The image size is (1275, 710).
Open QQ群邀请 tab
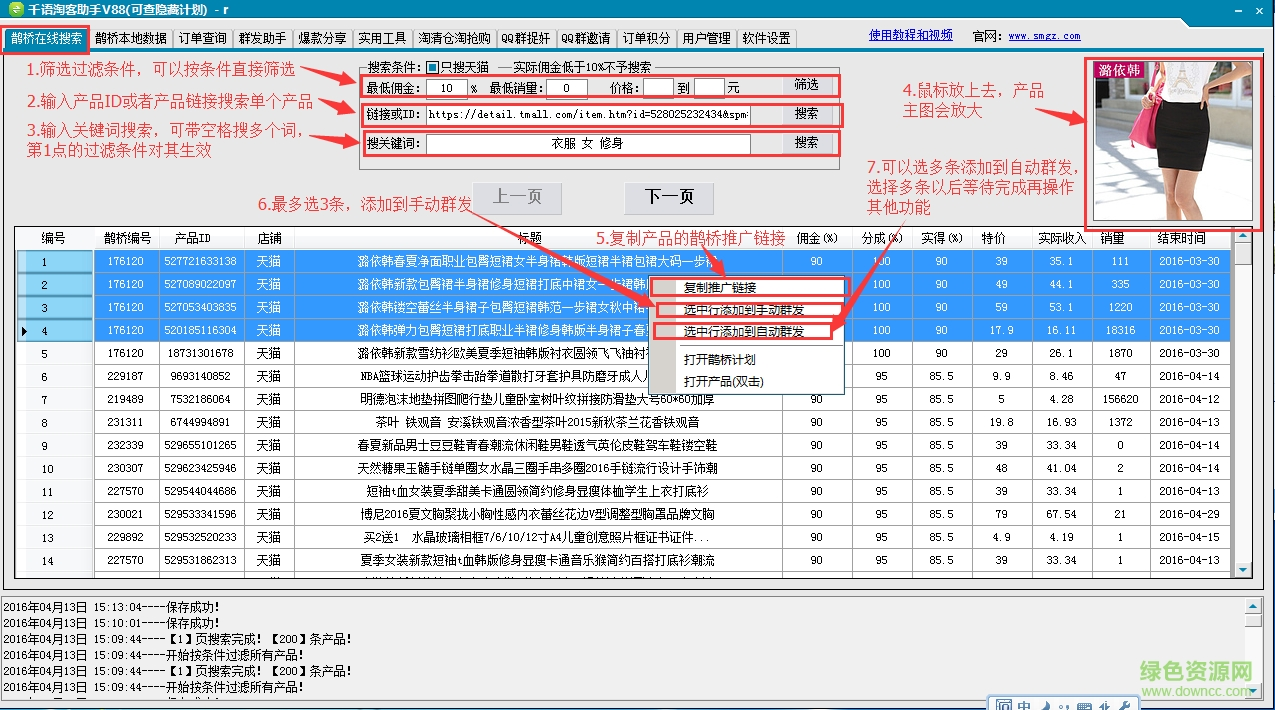click(586, 39)
